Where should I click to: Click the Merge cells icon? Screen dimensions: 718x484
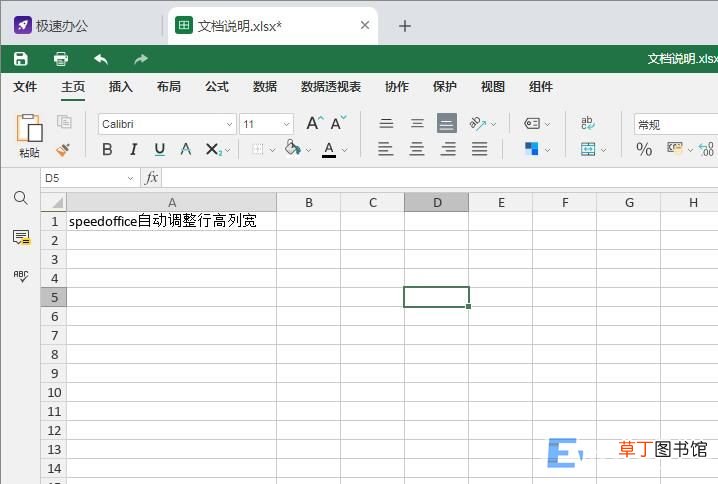(588, 149)
